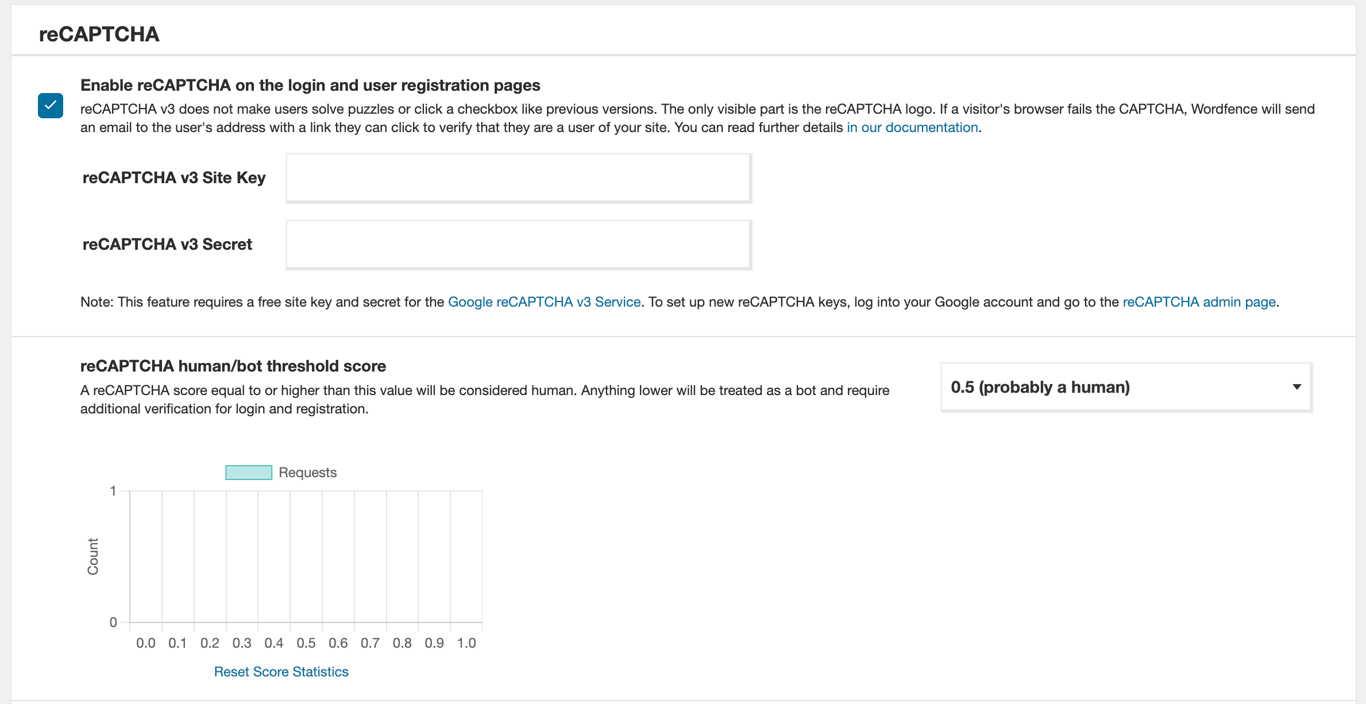Click inside the reCAPTCHA v3 Site Key field
Screen dimensions: 1366x704
[x=517, y=177]
